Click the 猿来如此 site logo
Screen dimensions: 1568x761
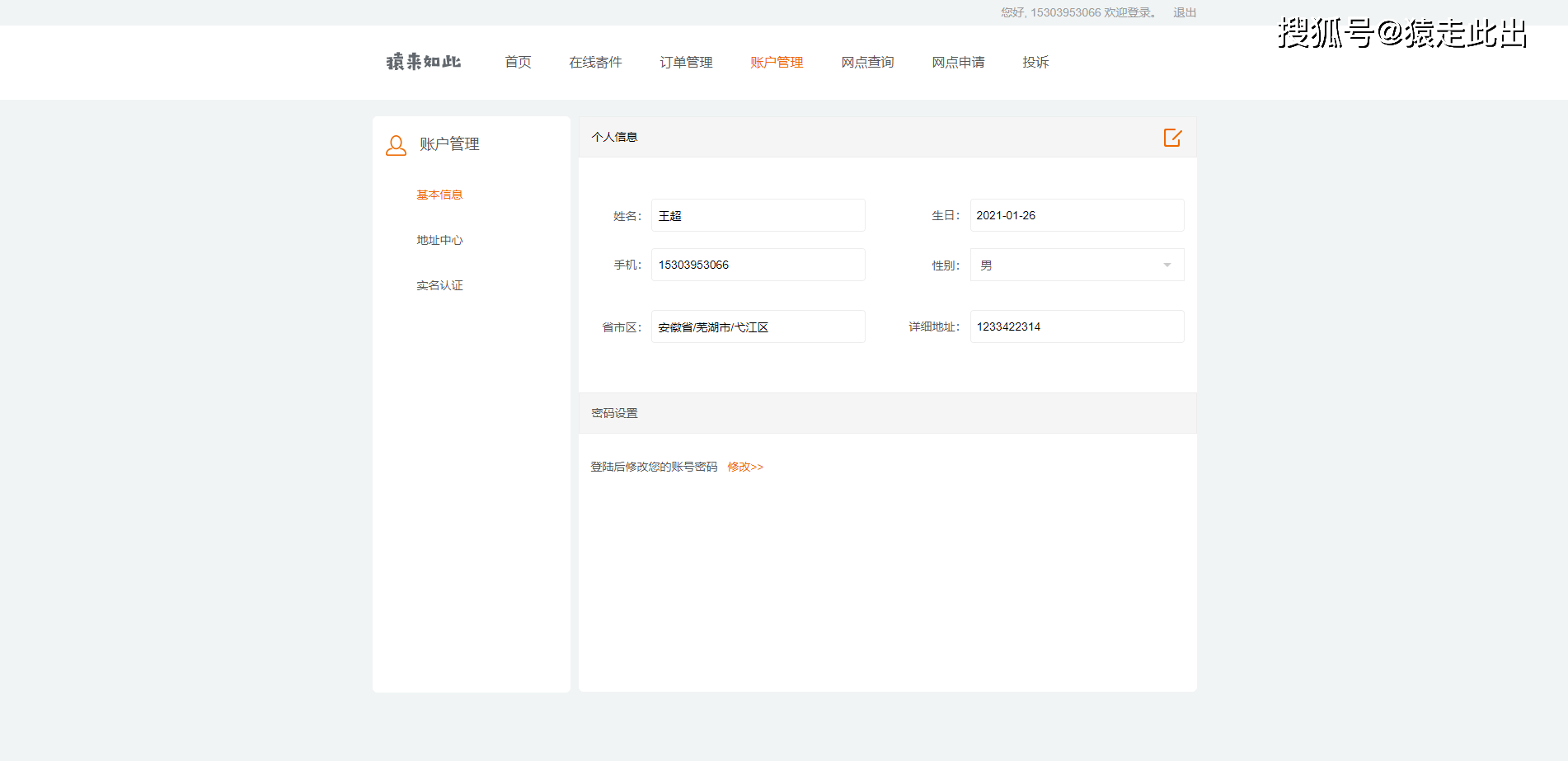[x=424, y=62]
